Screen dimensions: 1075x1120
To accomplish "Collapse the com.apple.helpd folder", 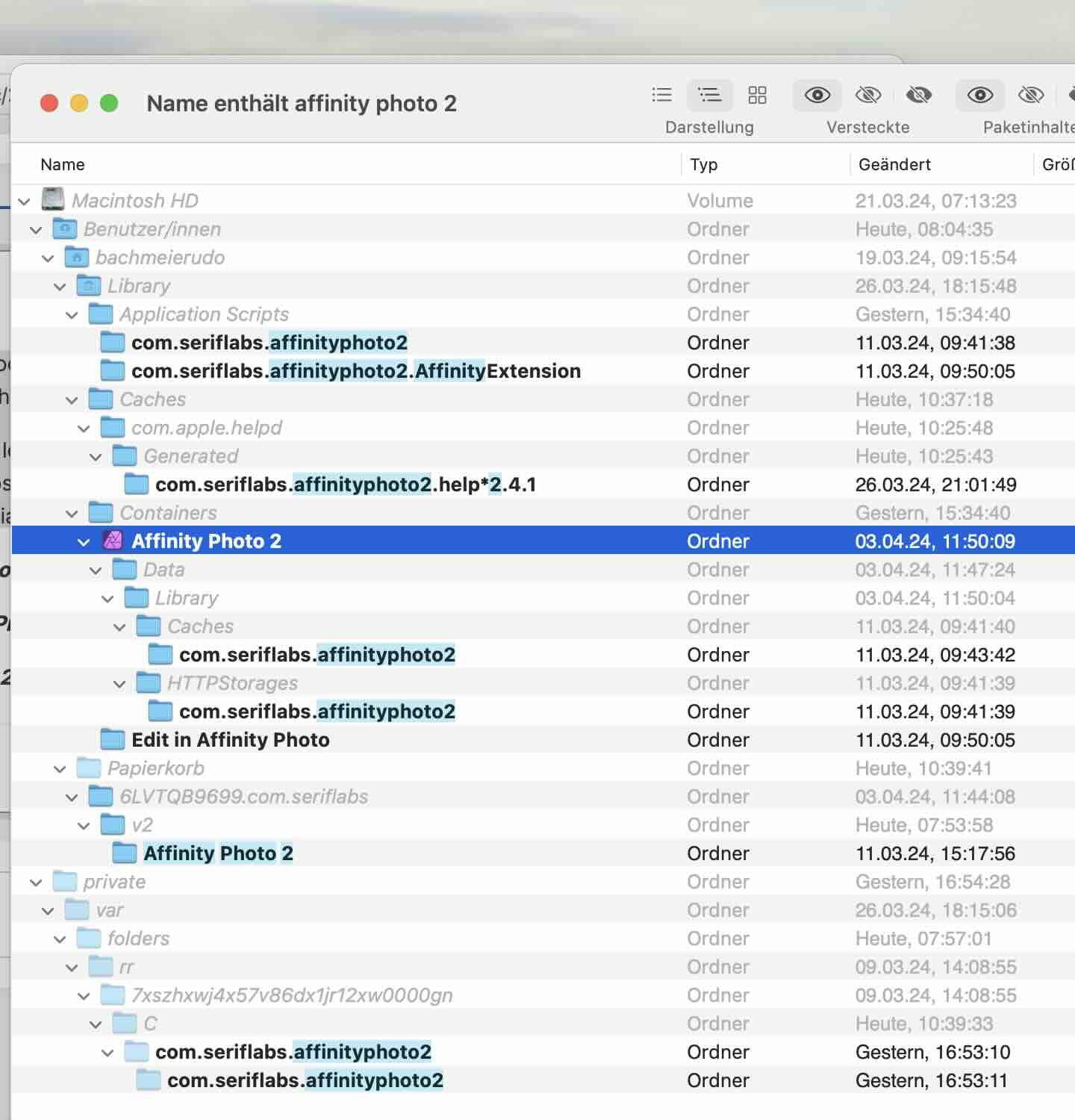I will pos(84,428).
